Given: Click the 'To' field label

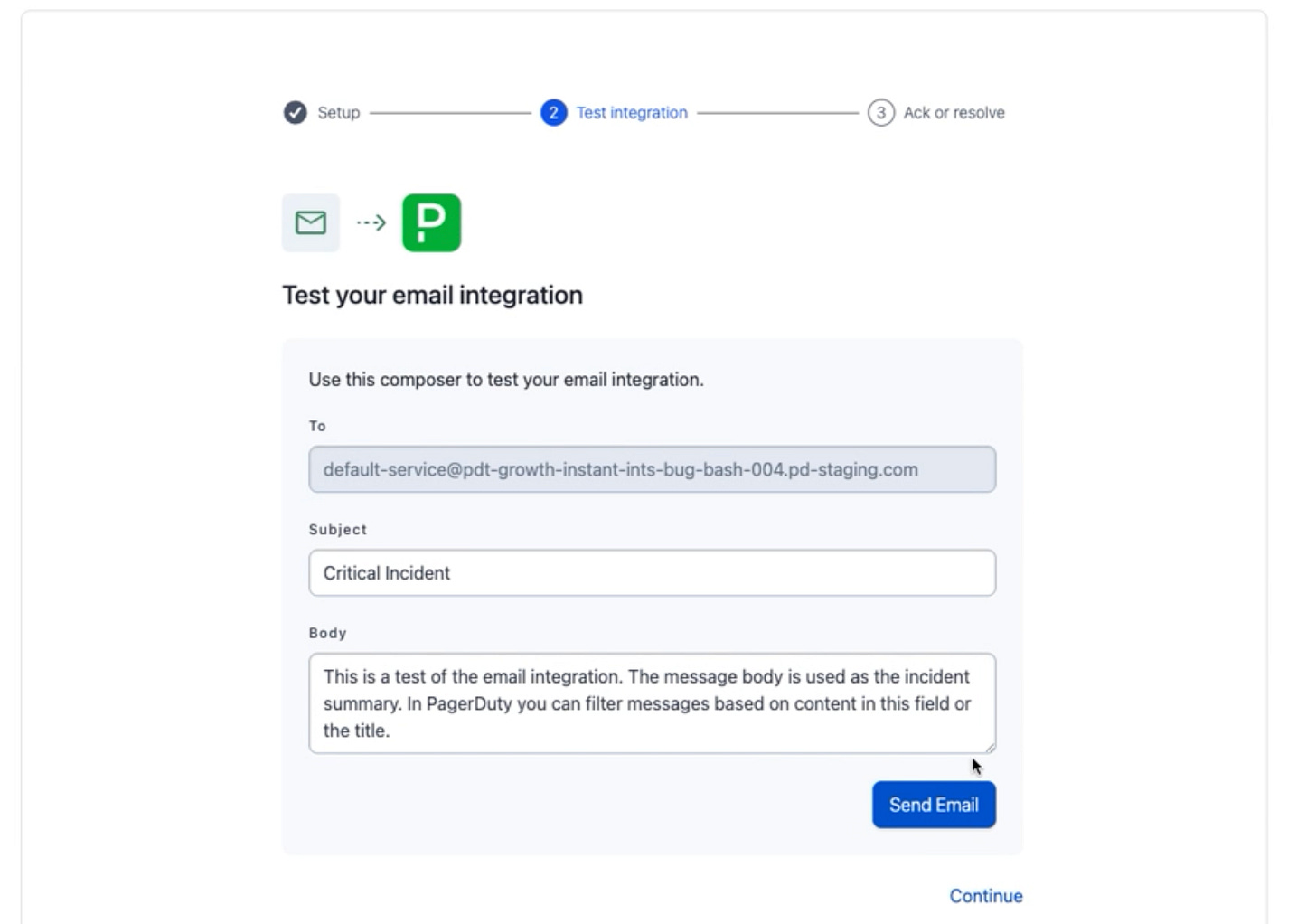Looking at the screenshot, I should 317,426.
